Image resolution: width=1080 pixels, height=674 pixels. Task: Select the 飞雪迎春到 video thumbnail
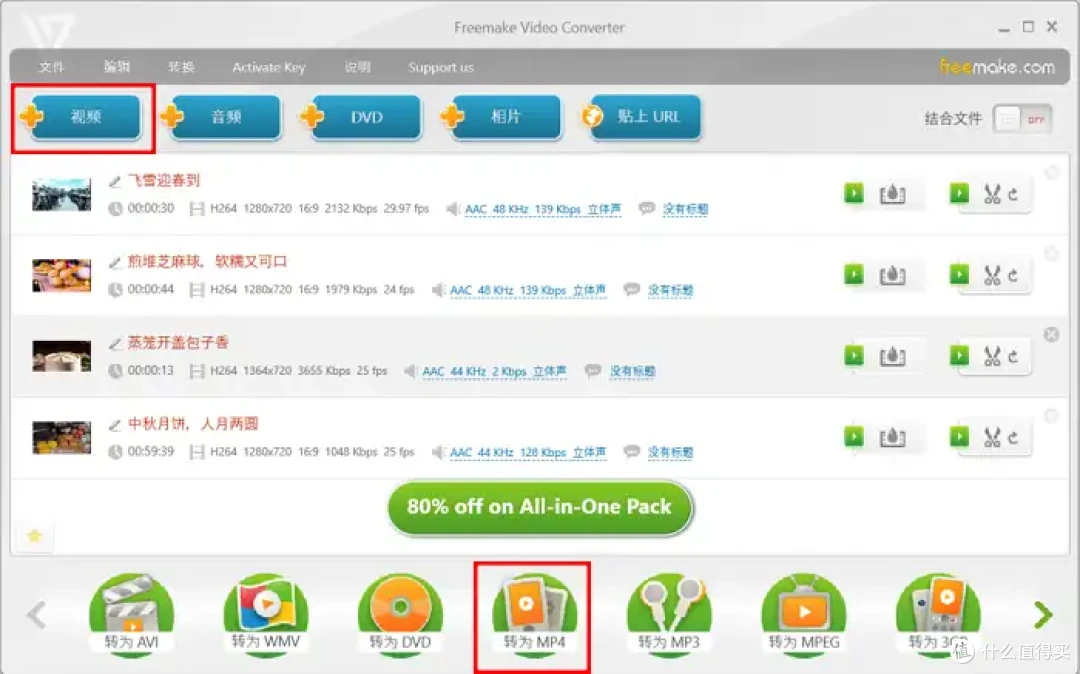61,194
